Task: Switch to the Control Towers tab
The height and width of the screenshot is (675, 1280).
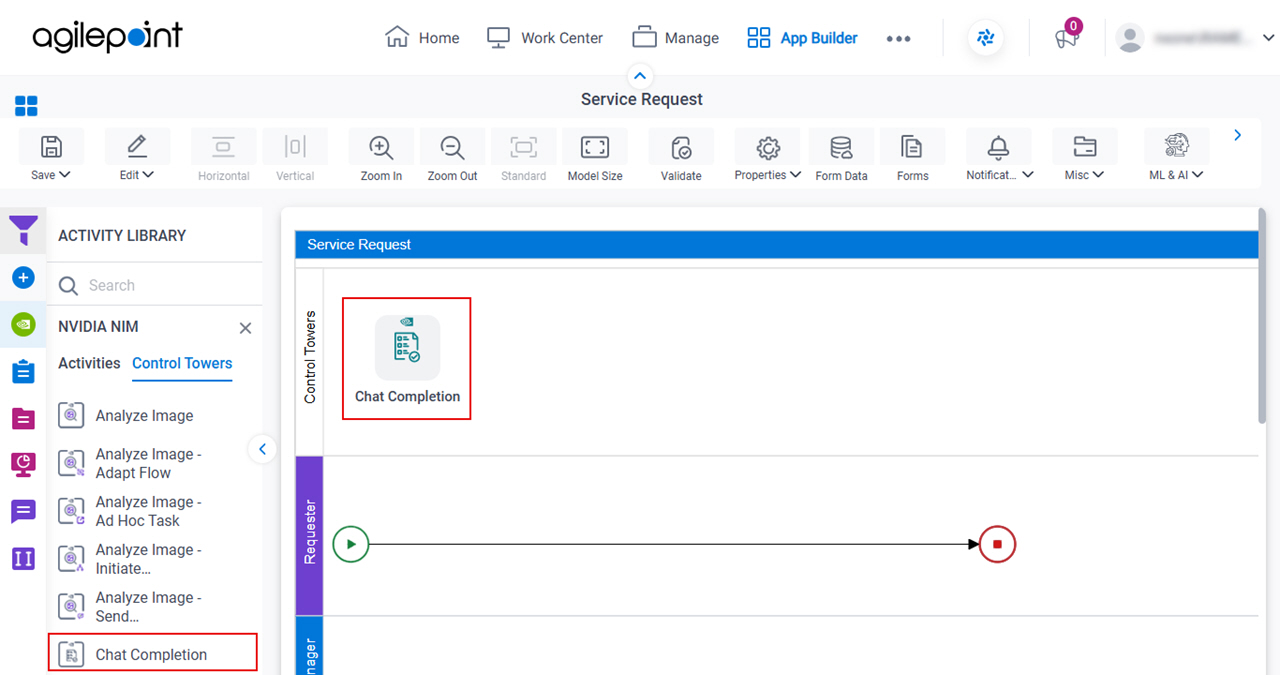Action: [x=182, y=363]
